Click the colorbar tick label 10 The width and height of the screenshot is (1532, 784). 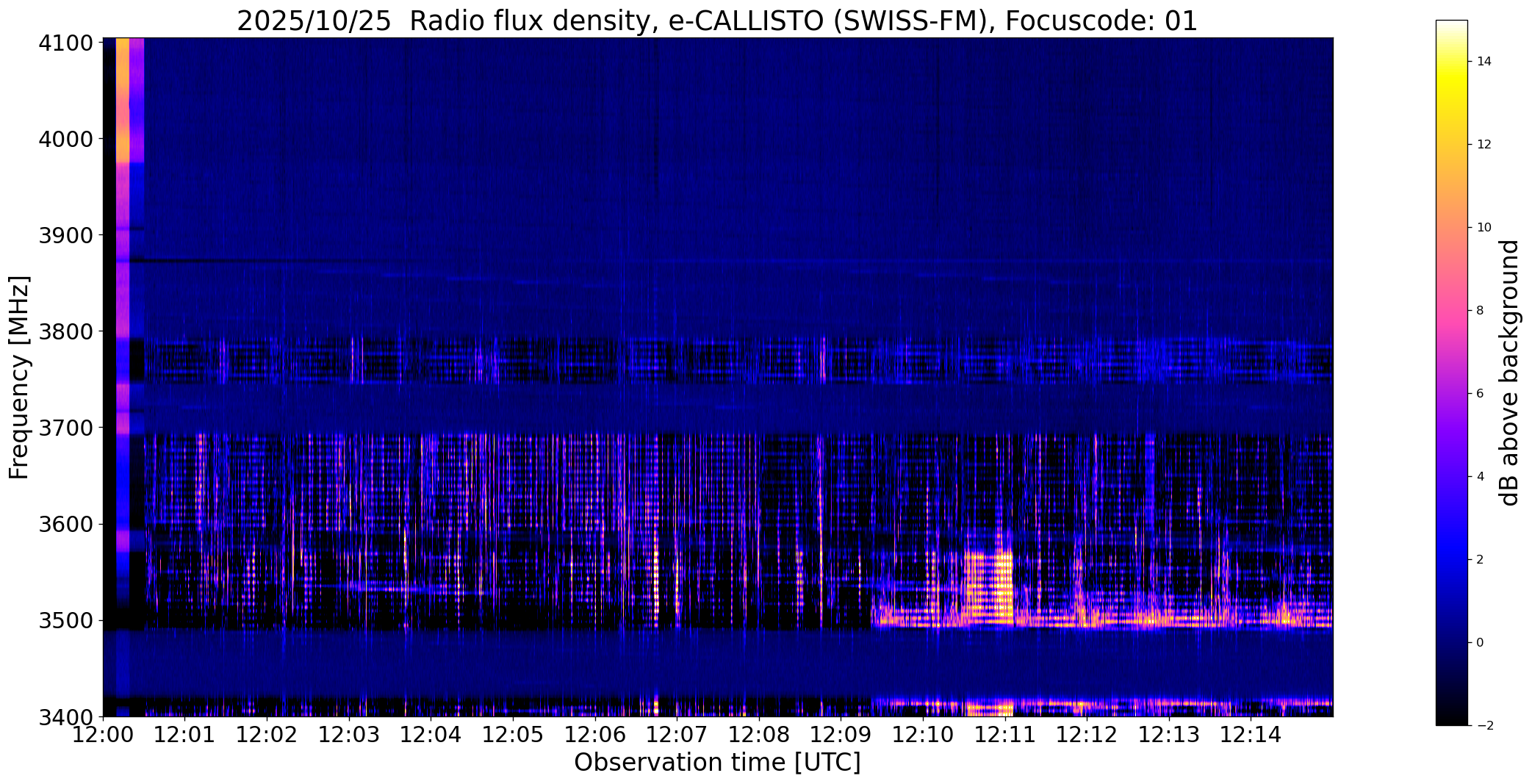1484,228
